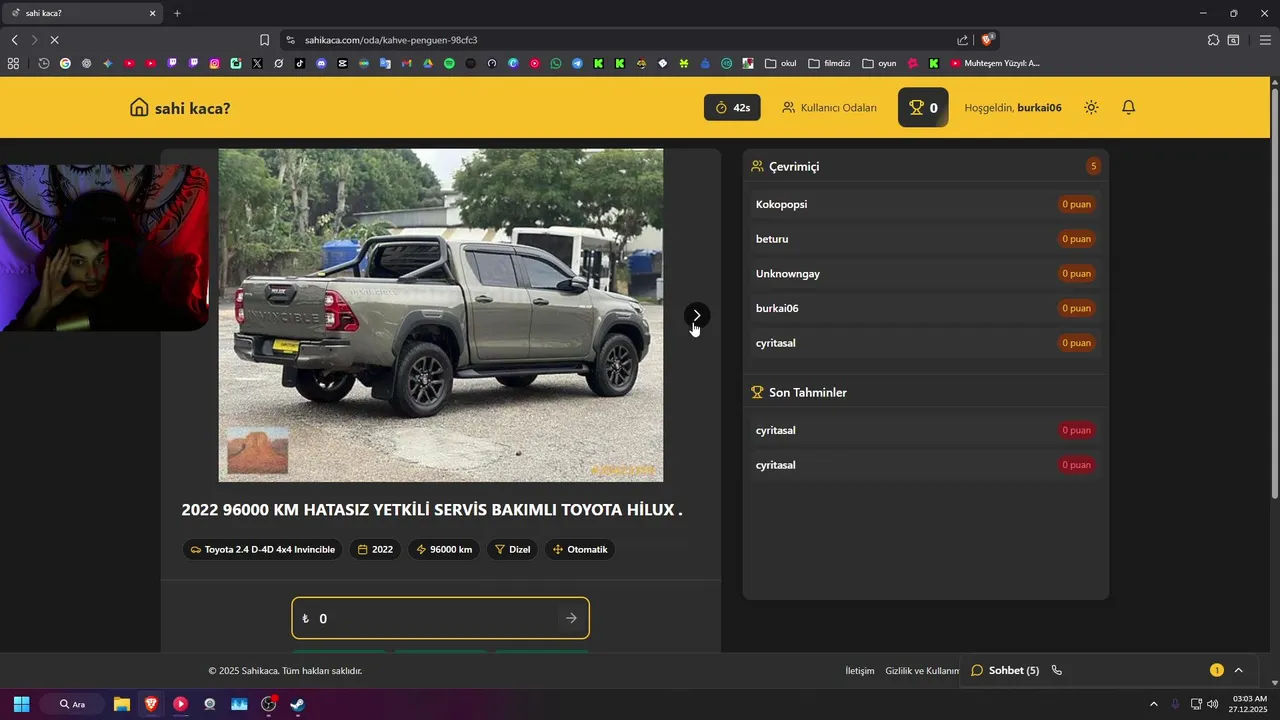Image resolution: width=1280 pixels, height=720 pixels.
Task: Share this page icon in address bar
Action: point(962,40)
